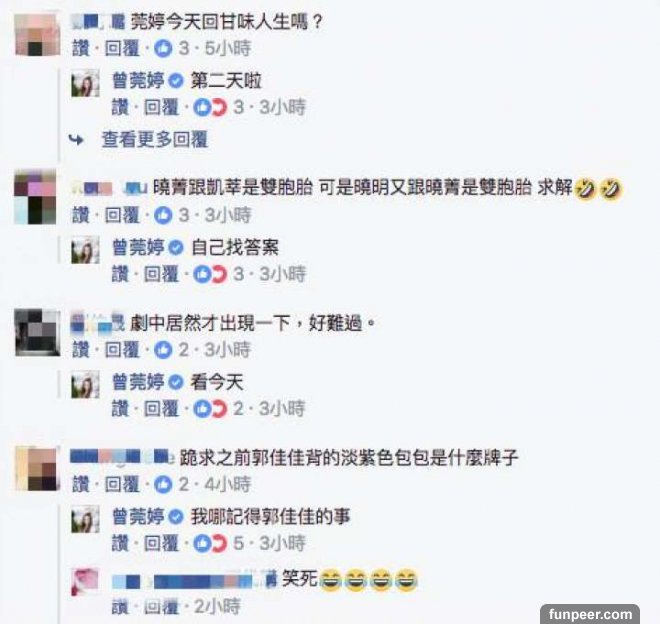Click the verified badge beside the 看今天 reply
This screenshot has height=624, width=660.
coord(176,382)
